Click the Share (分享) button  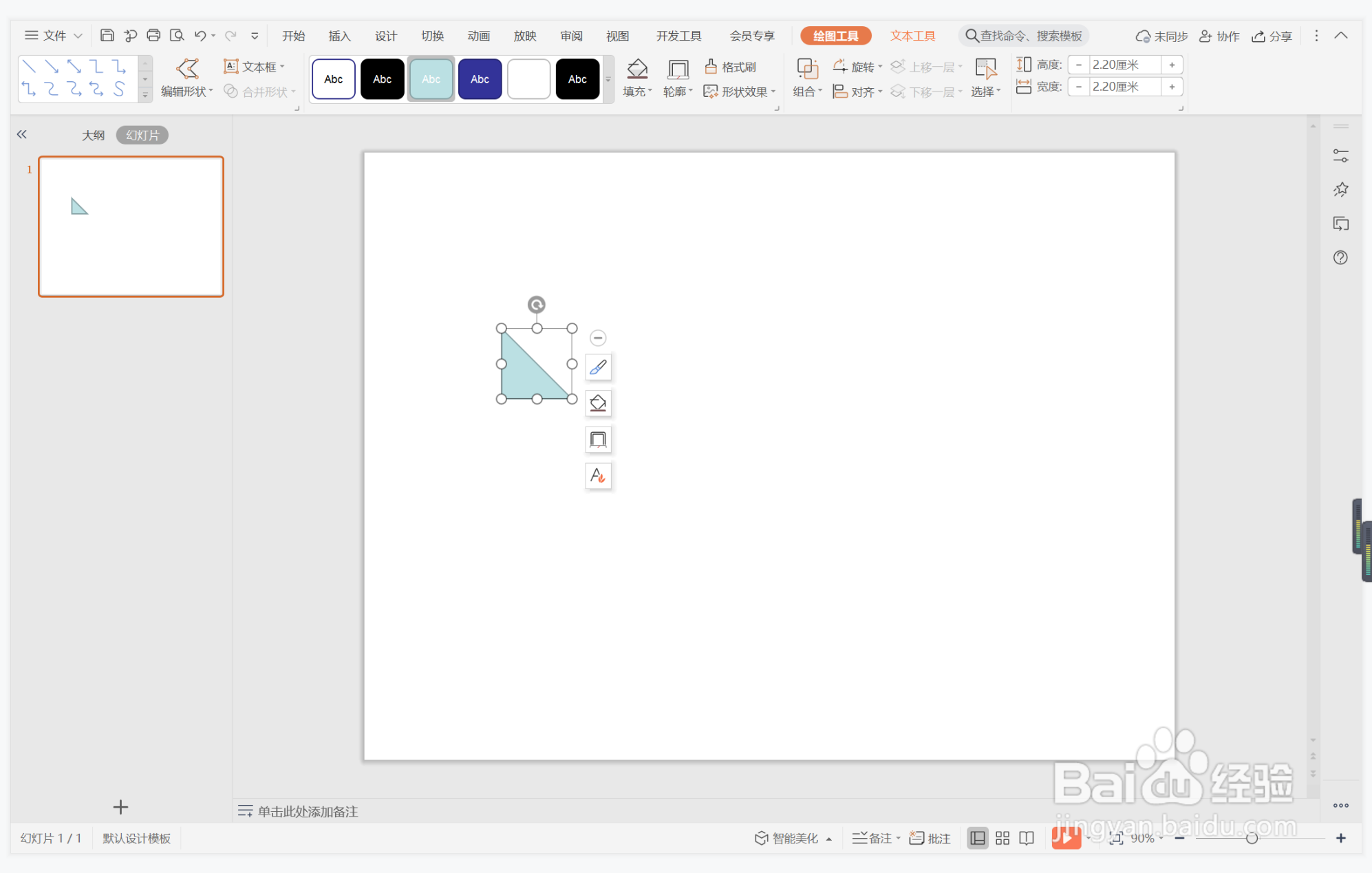coord(1272,36)
